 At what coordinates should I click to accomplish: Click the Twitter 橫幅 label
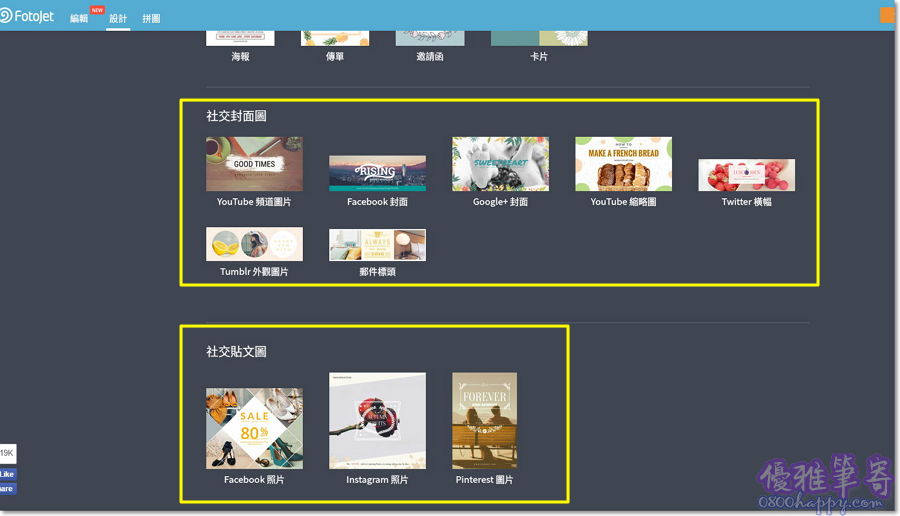coord(746,202)
